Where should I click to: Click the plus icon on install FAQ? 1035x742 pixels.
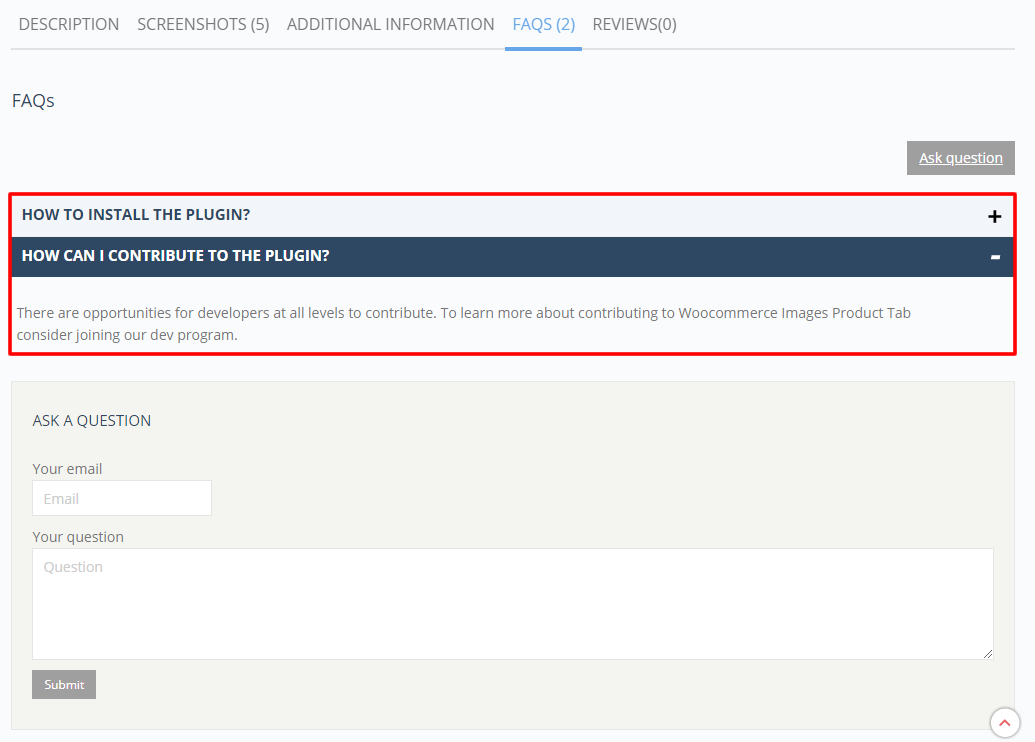[x=994, y=216]
